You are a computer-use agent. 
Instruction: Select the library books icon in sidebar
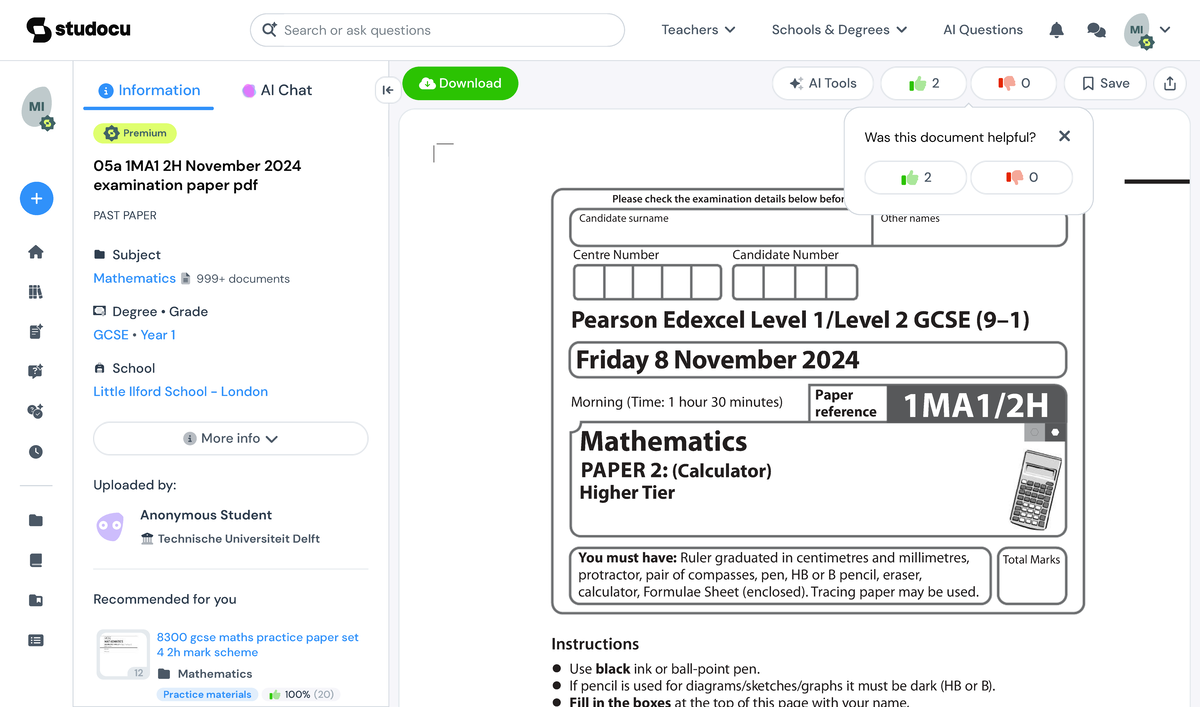point(36,291)
